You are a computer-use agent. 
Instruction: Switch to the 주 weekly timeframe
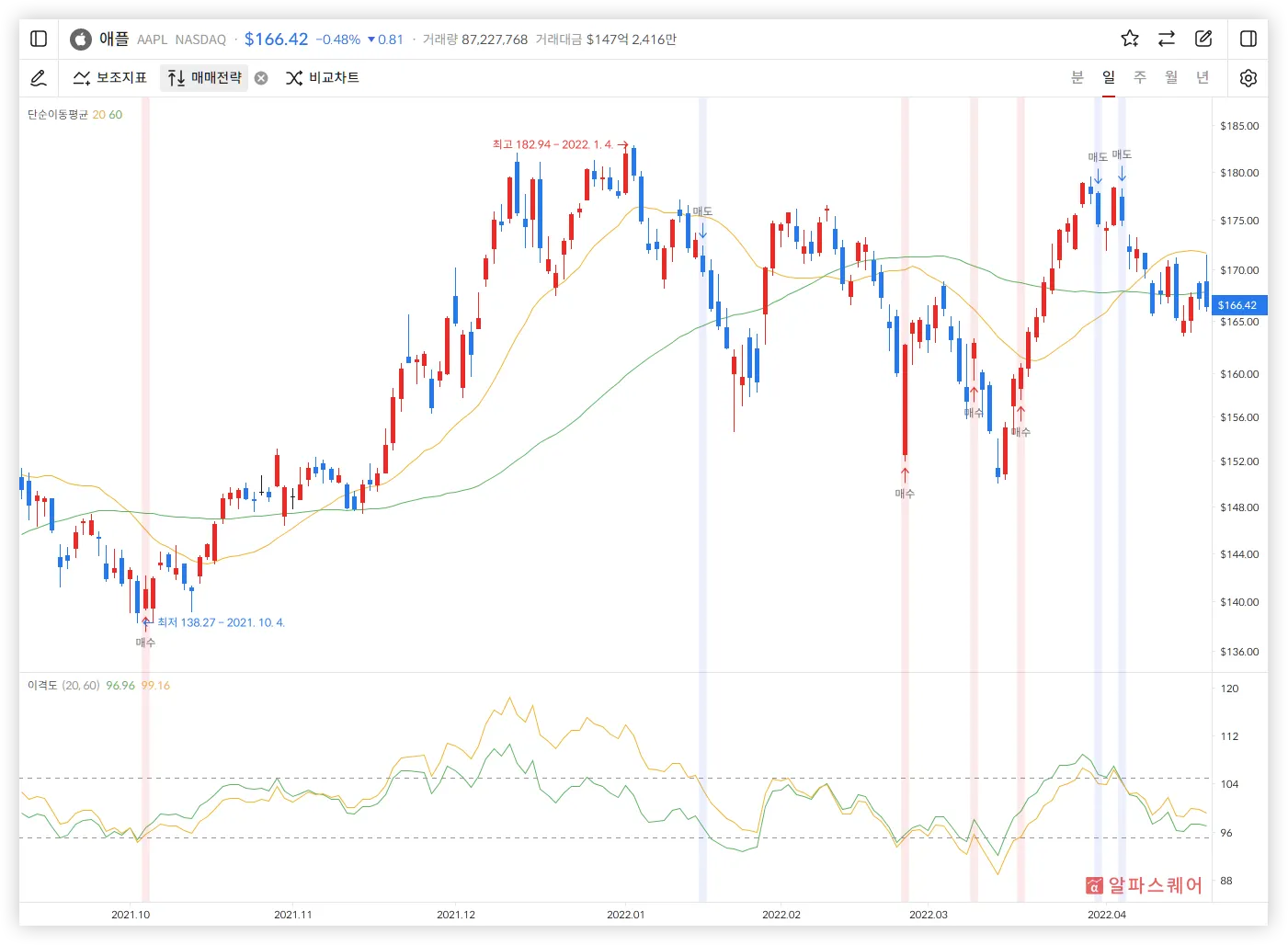click(x=1140, y=77)
